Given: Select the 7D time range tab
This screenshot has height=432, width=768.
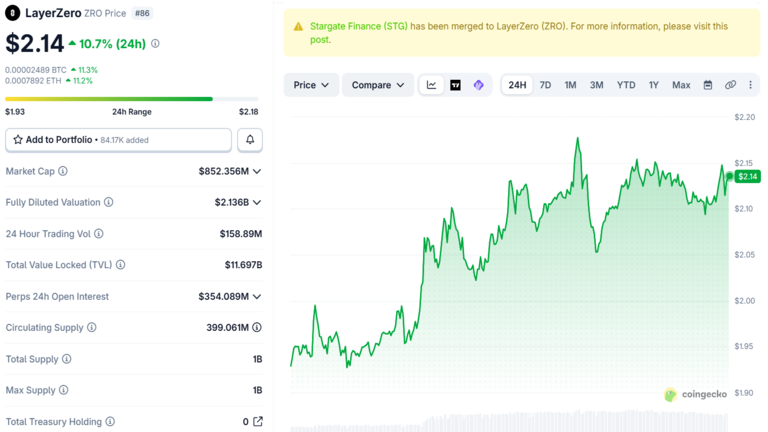Looking at the screenshot, I should point(545,85).
